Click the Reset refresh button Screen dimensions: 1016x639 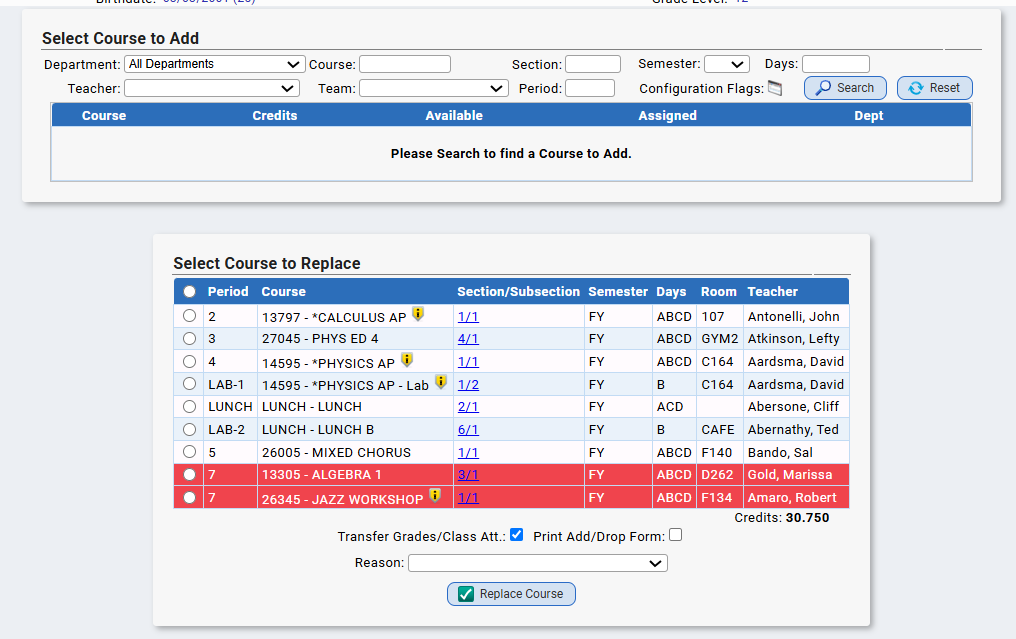pos(934,88)
